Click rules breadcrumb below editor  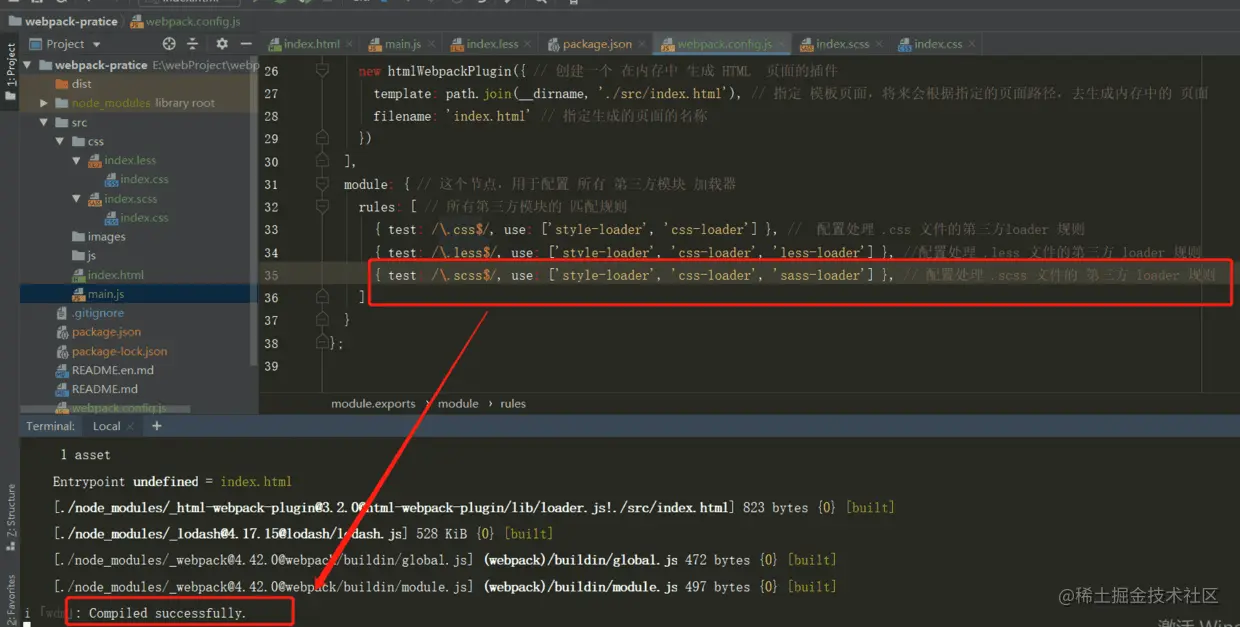(513, 403)
